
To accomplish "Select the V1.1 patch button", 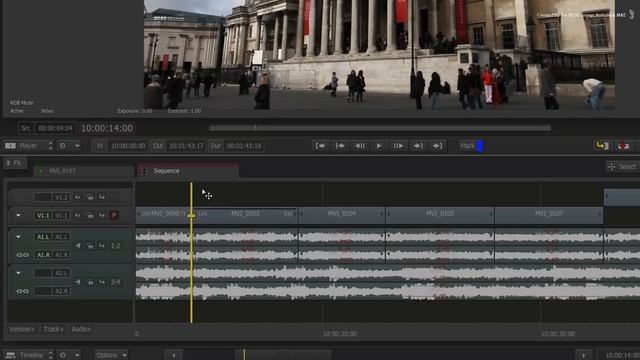I will point(43,215).
